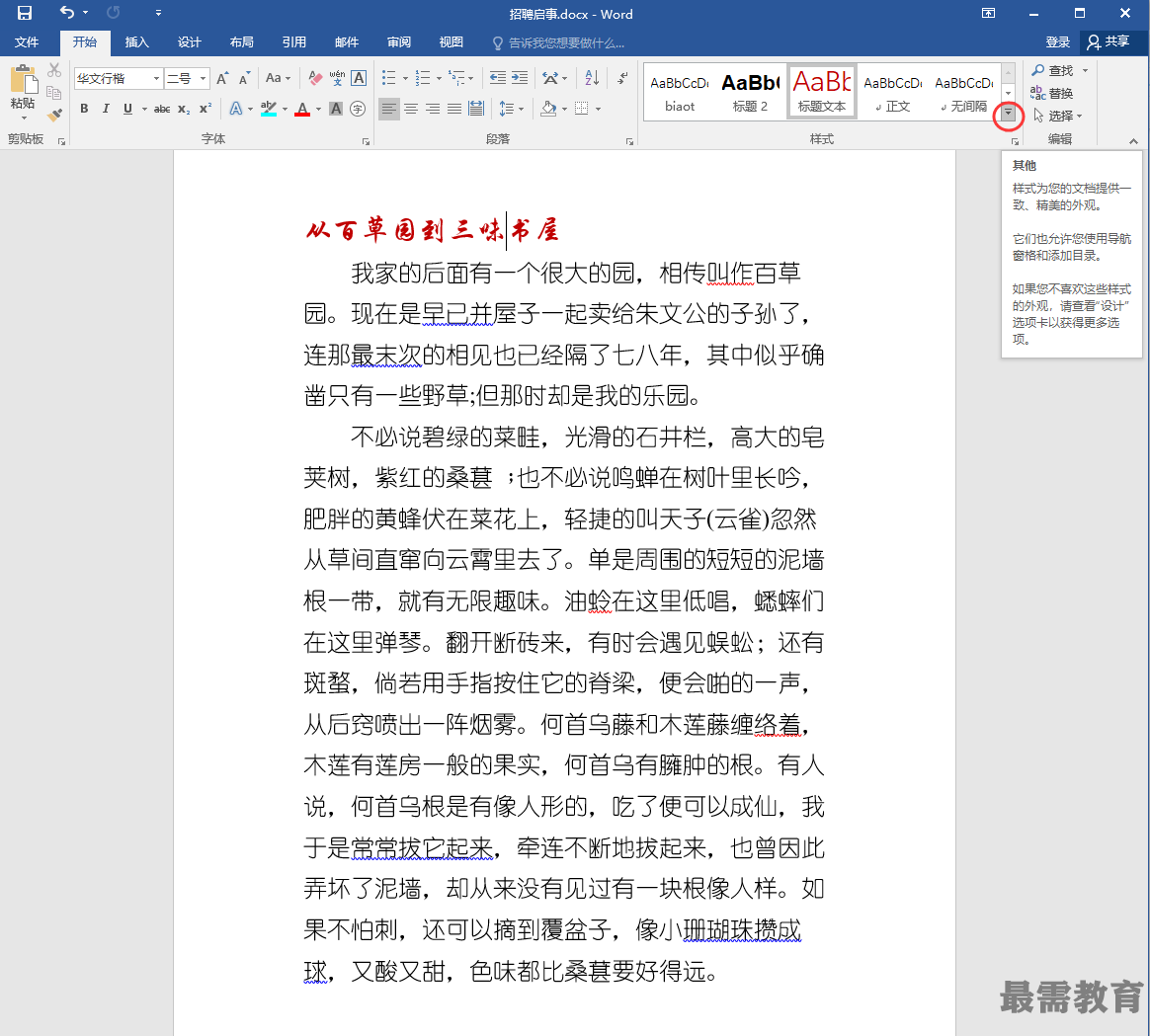Toggle align left
Image resolution: width=1150 pixels, height=1036 pixels.
tap(388, 109)
